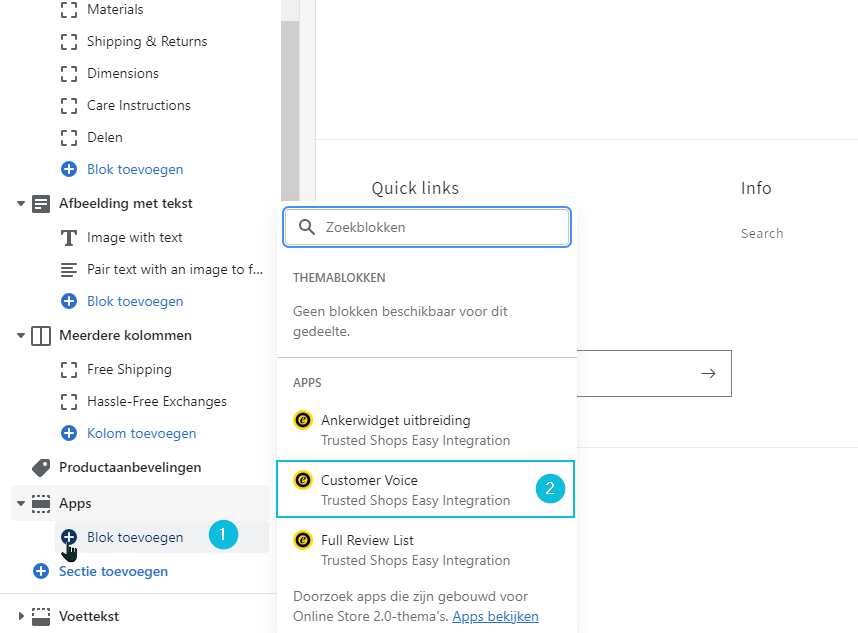Click the Trusted Shops icon beside Full Review List

click(302, 541)
